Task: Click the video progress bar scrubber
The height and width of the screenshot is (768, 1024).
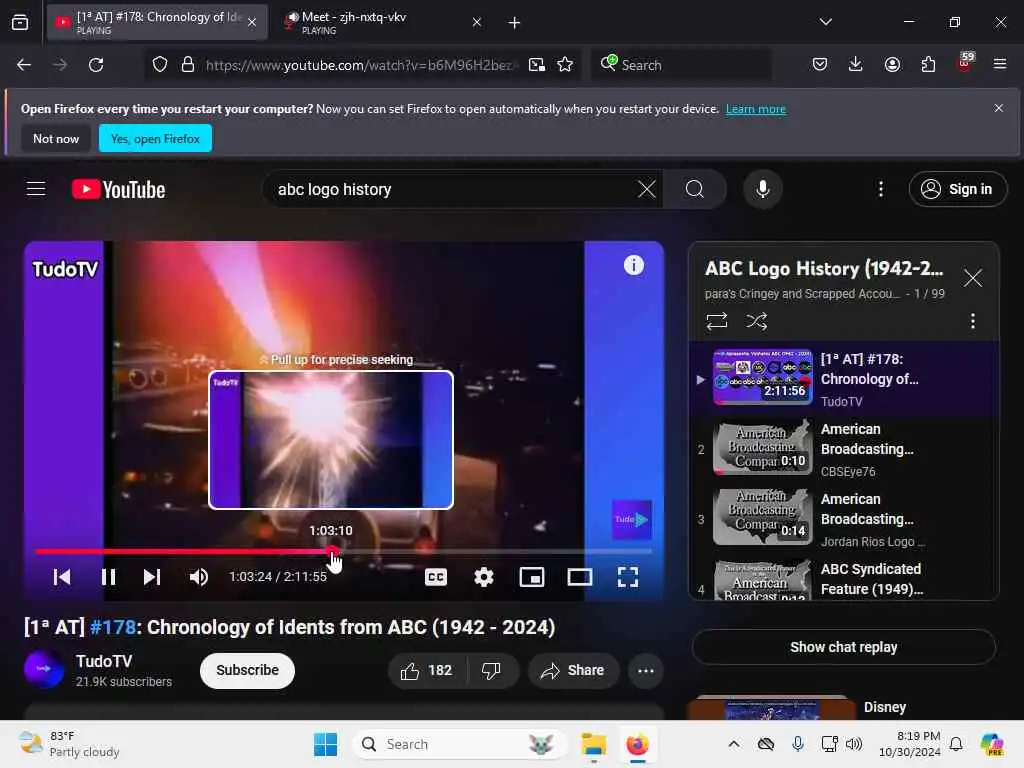Action: pyautogui.click(x=333, y=552)
